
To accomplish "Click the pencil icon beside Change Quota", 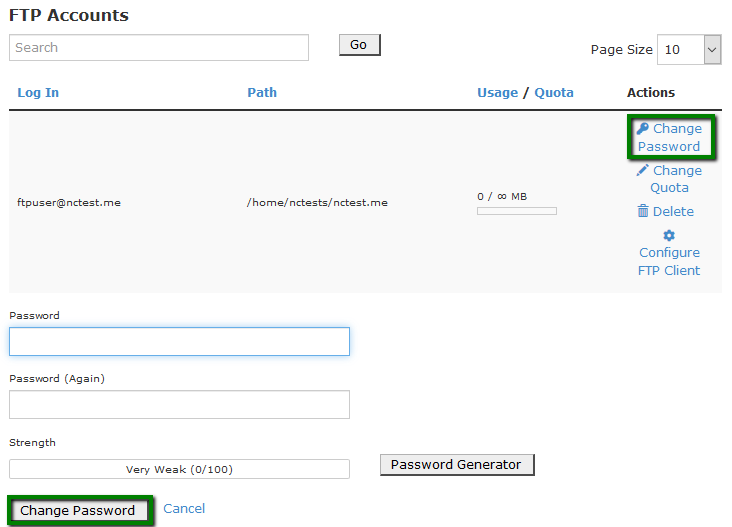I will 643,170.
